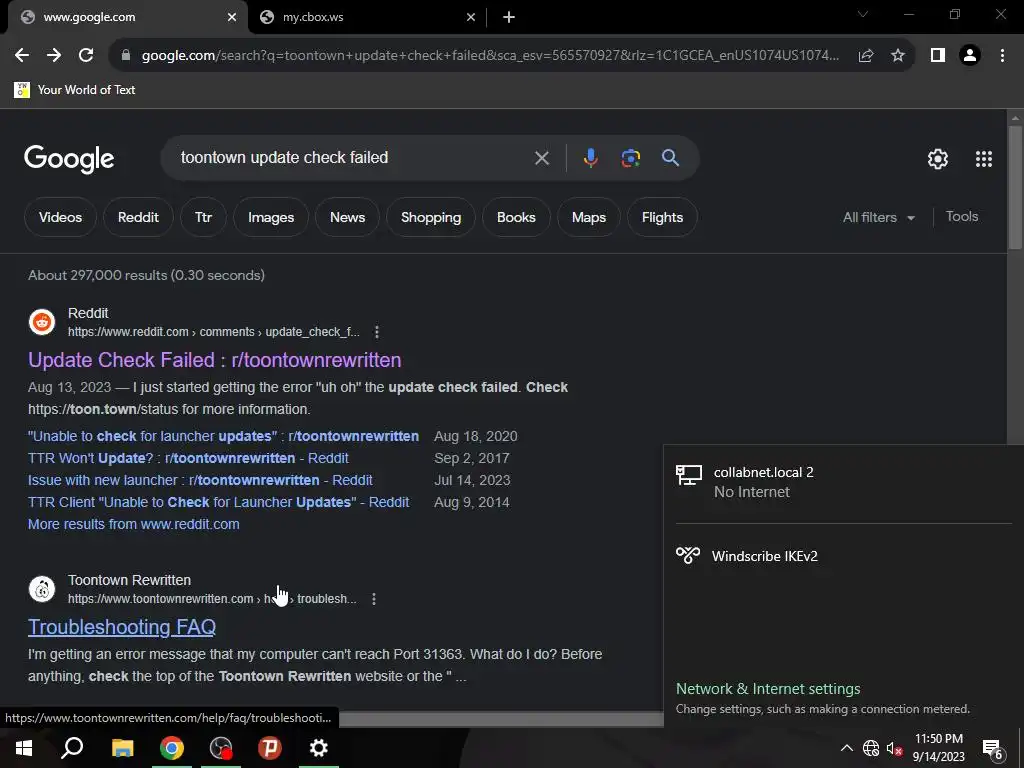This screenshot has width=1024, height=768.
Task: Open more options for Toontown Rewritten result
Action: point(374,599)
